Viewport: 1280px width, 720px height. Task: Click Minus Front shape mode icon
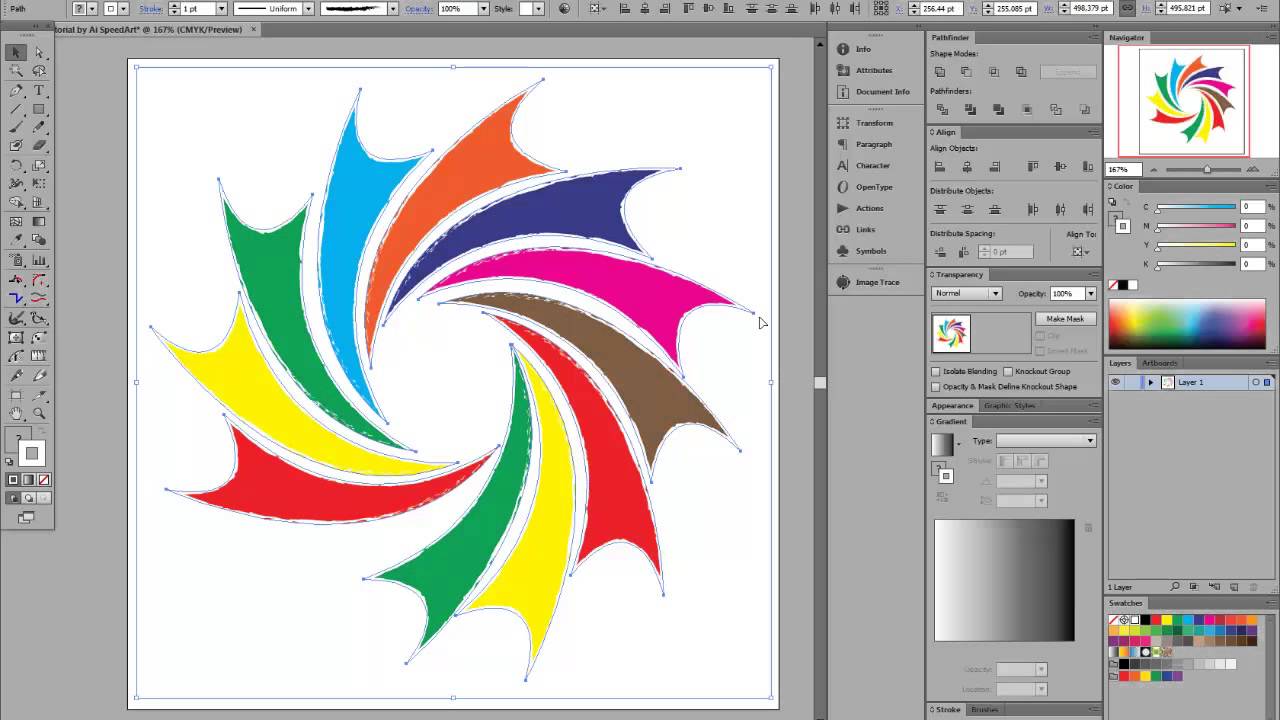[x=966, y=72]
